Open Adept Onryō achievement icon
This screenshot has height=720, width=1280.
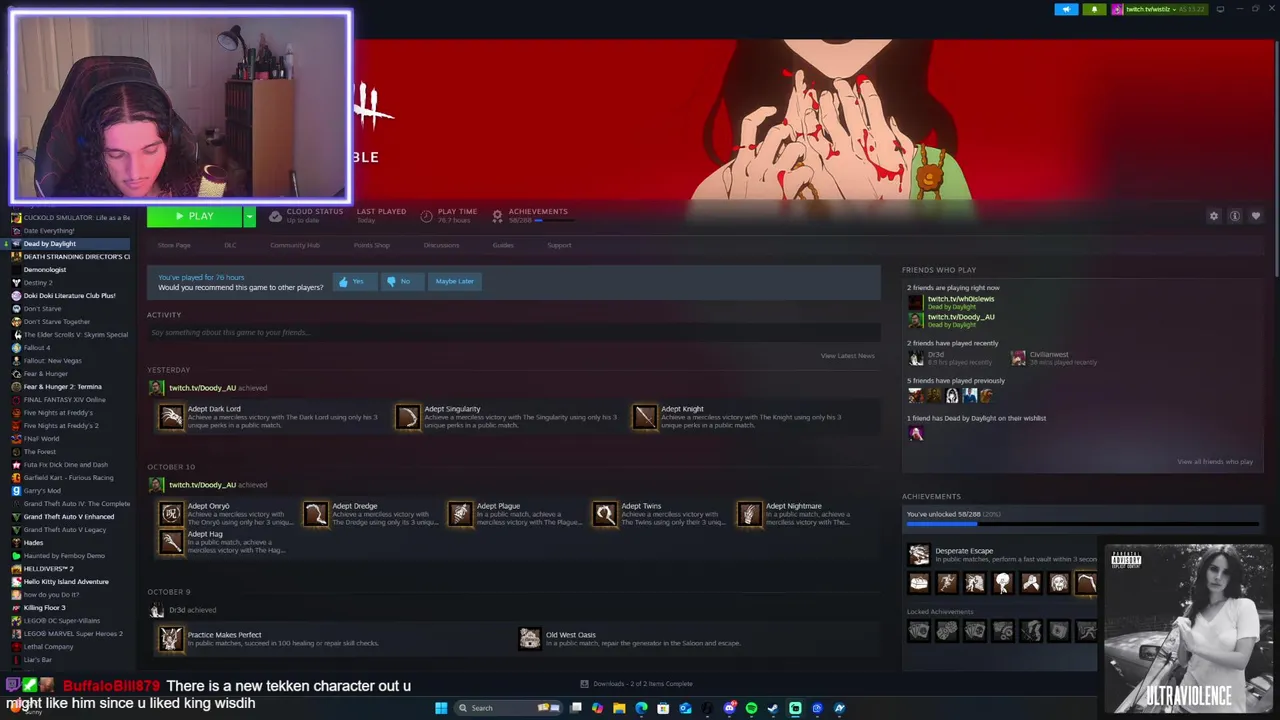(x=171, y=514)
